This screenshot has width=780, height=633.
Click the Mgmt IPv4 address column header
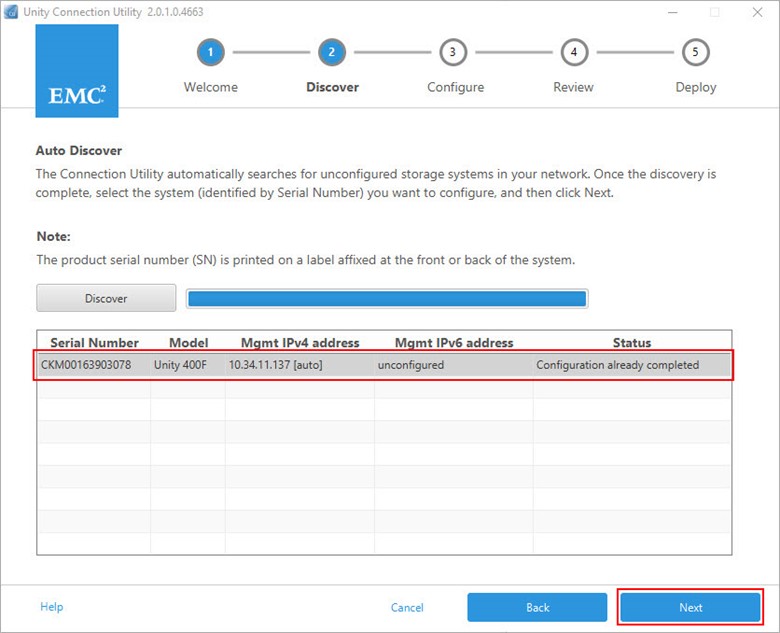pos(300,342)
